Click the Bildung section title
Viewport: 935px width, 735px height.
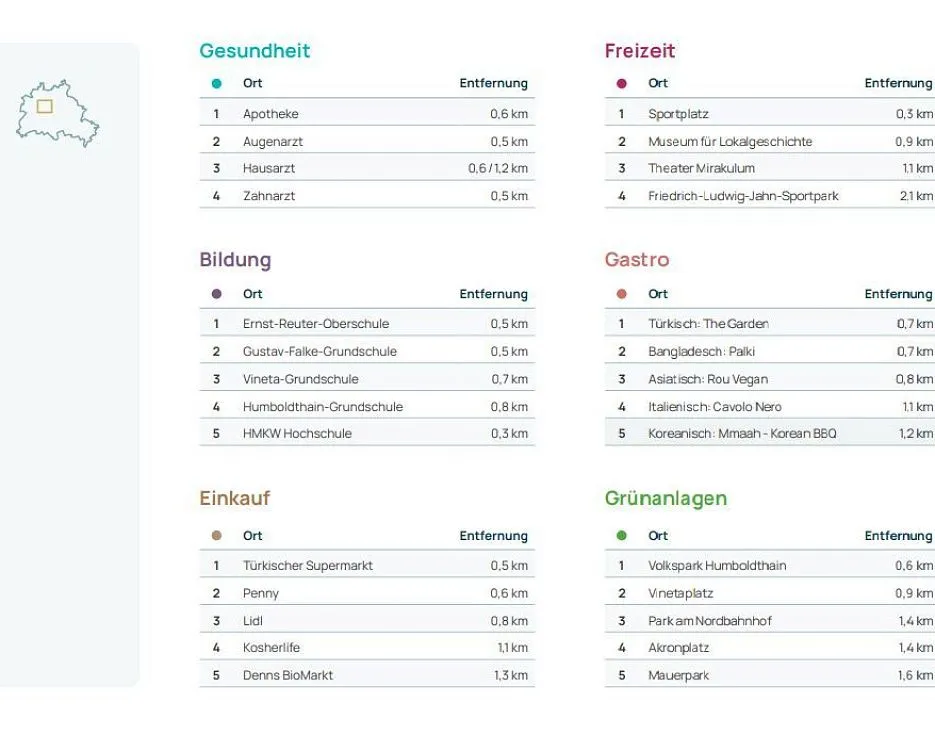tap(235, 260)
